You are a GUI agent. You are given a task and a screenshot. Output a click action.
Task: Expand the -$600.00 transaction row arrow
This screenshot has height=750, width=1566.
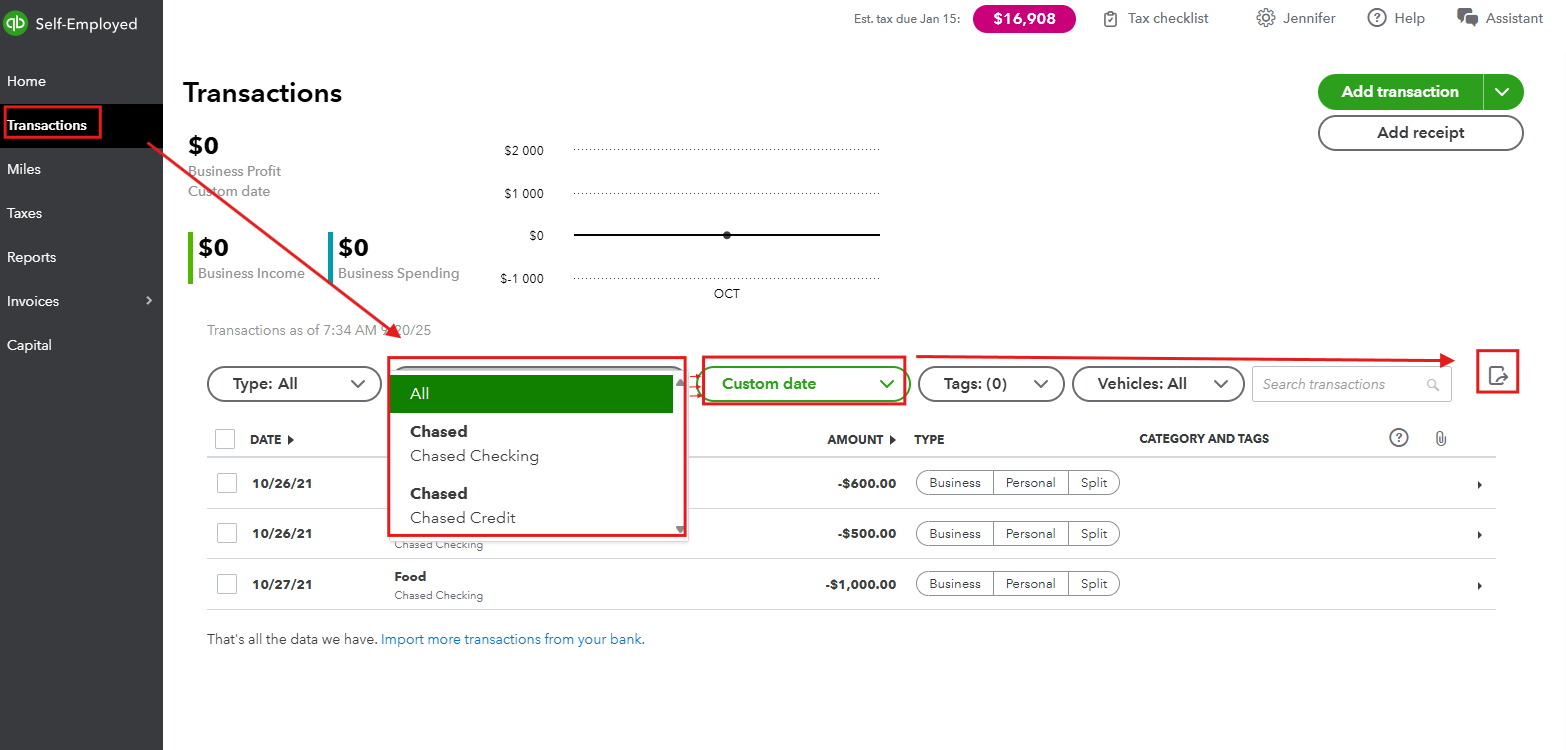pyautogui.click(x=1479, y=485)
